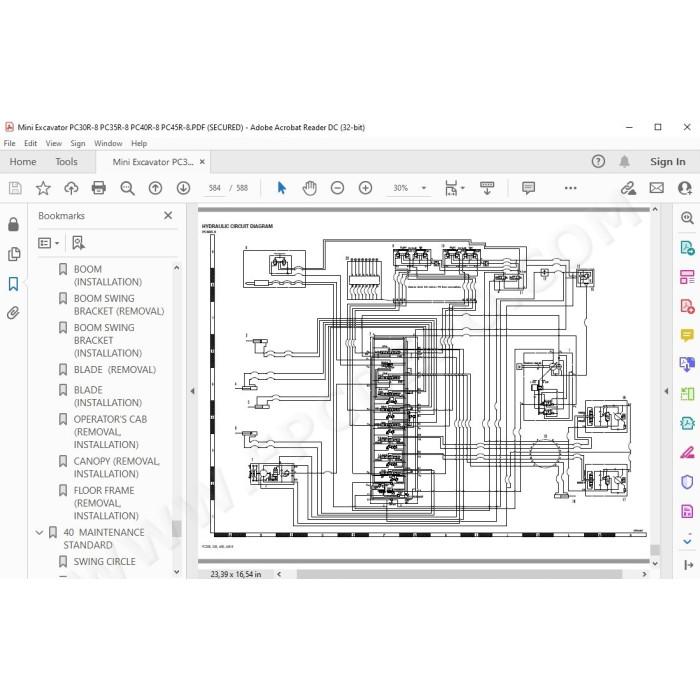Image resolution: width=700 pixels, height=700 pixels.
Task: Toggle scrolling mode icon
Action: coord(487,188)
